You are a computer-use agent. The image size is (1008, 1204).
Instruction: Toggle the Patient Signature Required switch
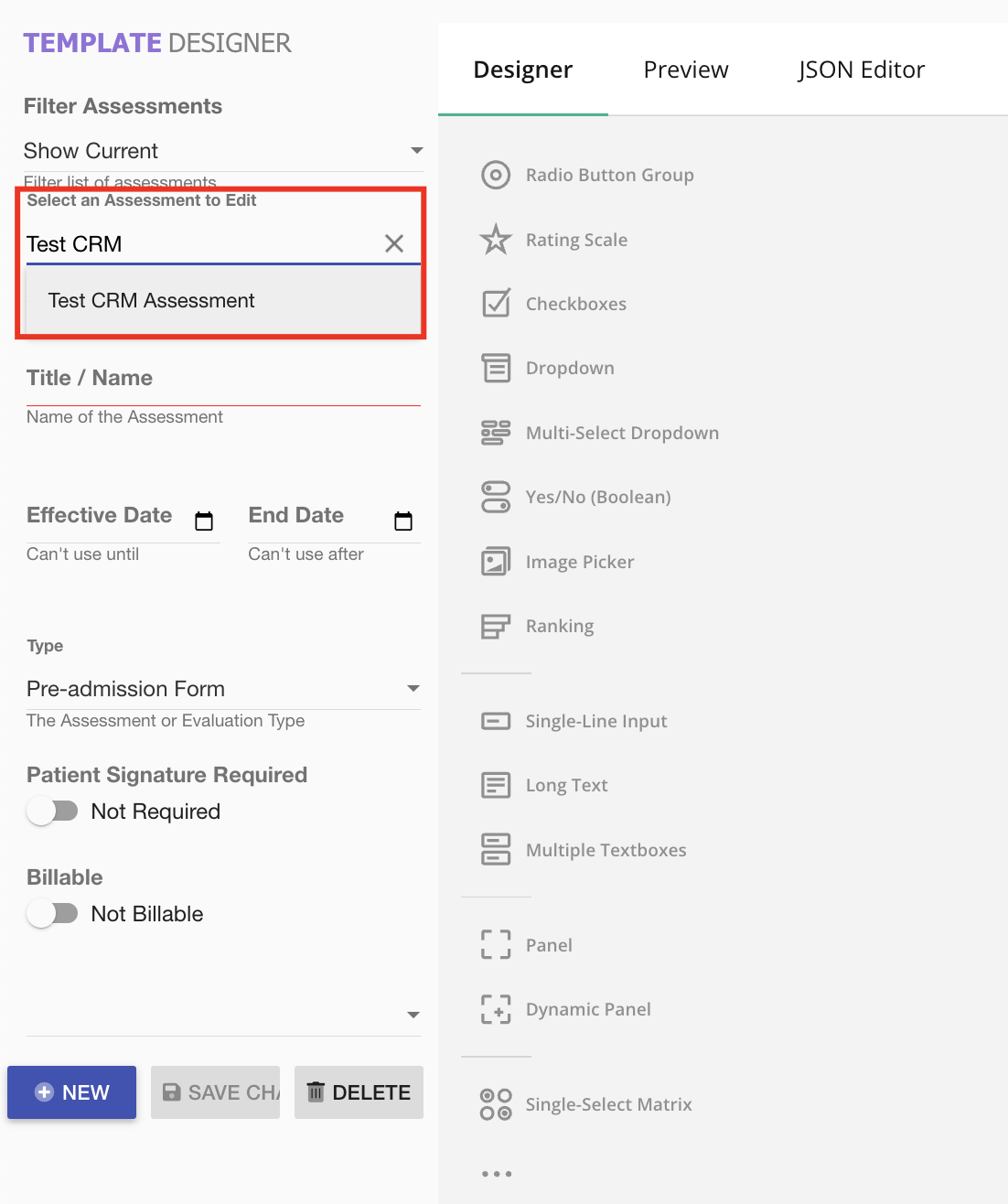click(53, 812)
